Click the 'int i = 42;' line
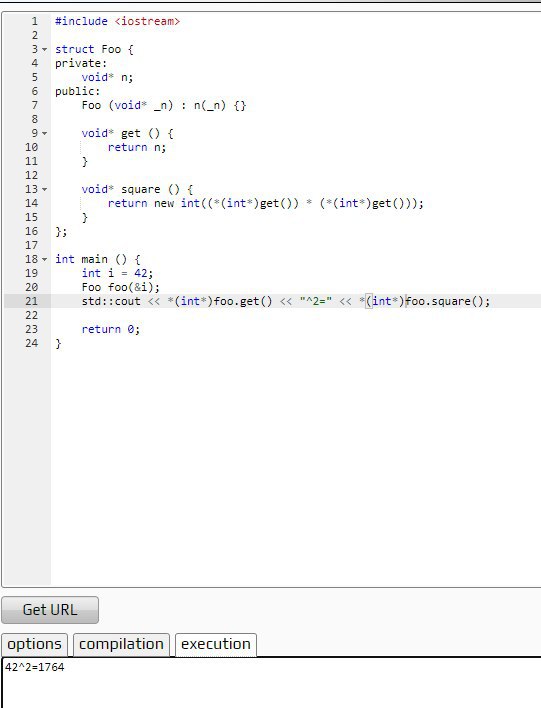 tap(117, 273)
